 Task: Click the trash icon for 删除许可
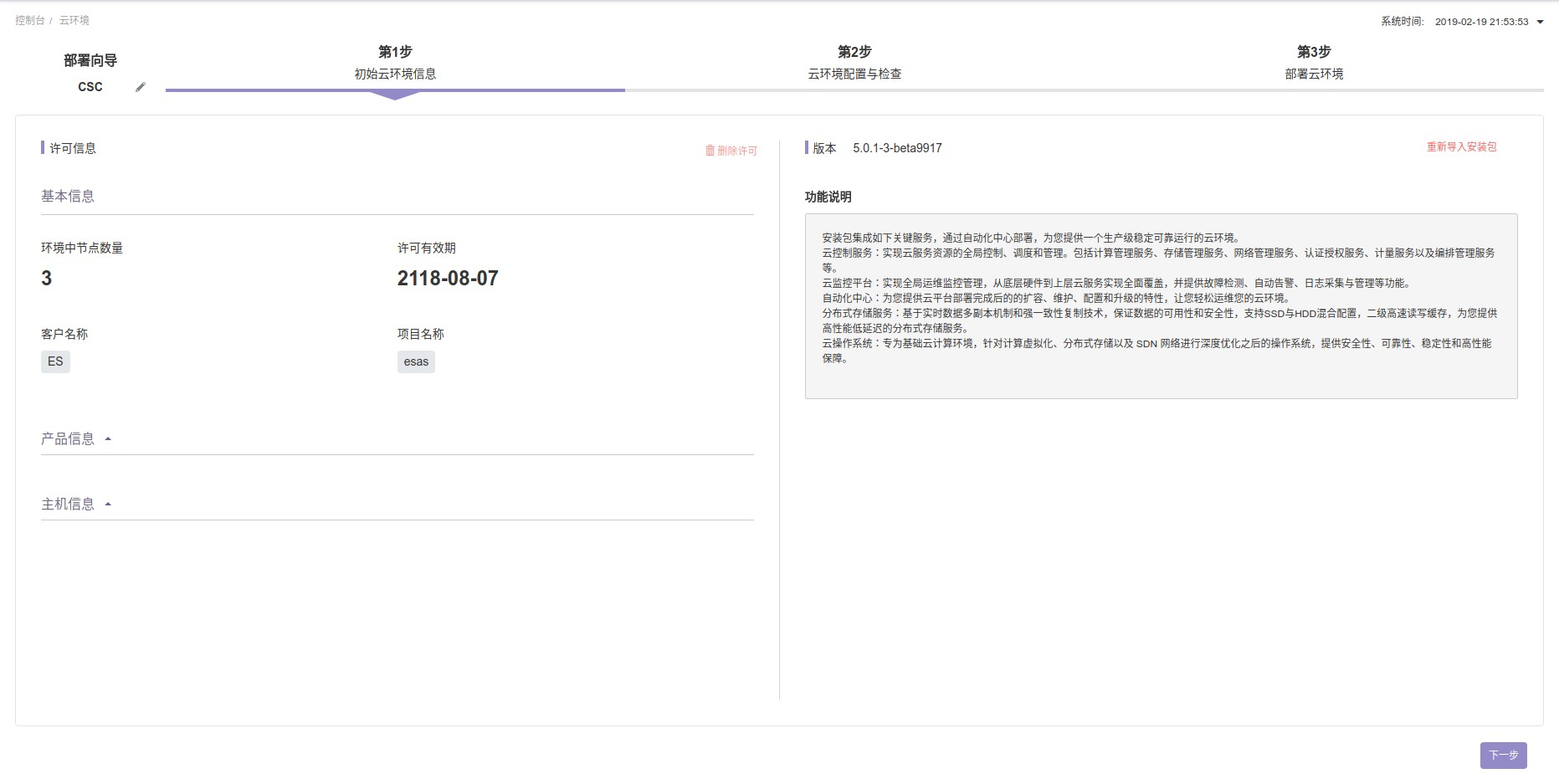[710, 151]
